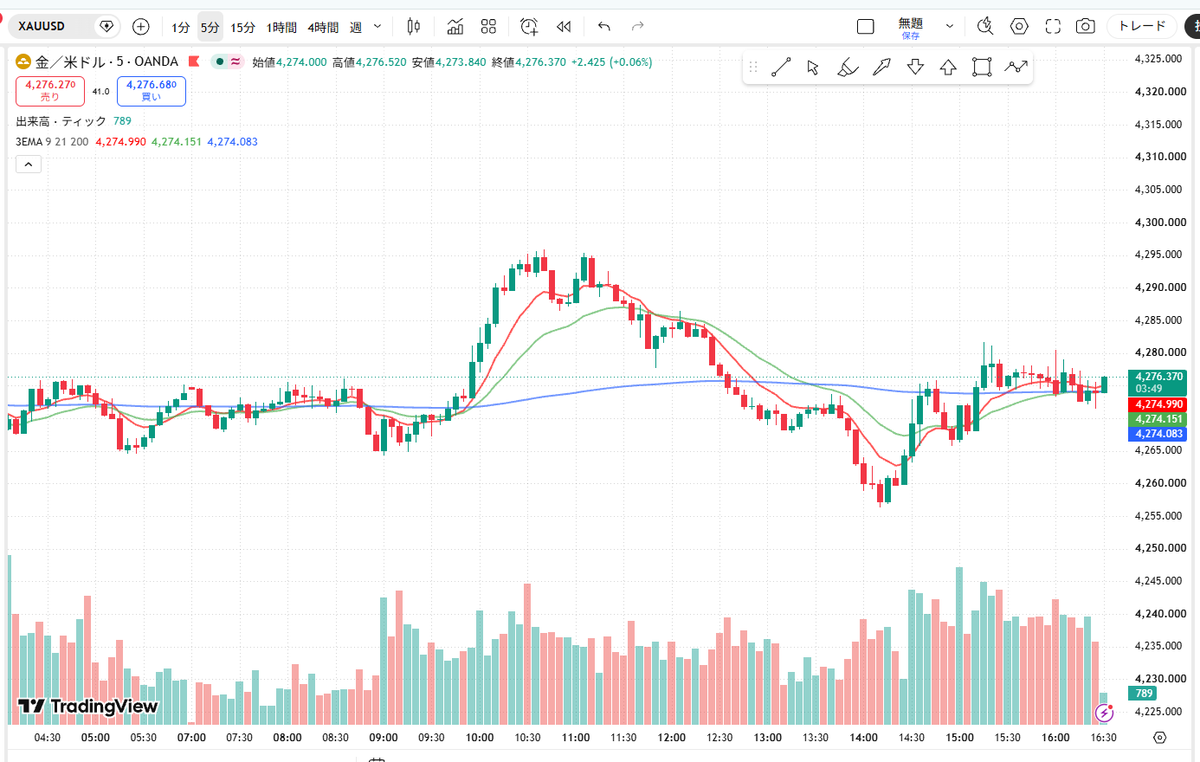Screen dimensions: 1200x762
Task: Click the green EMA value 4,274.151 in legend
Action: pyautogui.click(x=175, y=142)
